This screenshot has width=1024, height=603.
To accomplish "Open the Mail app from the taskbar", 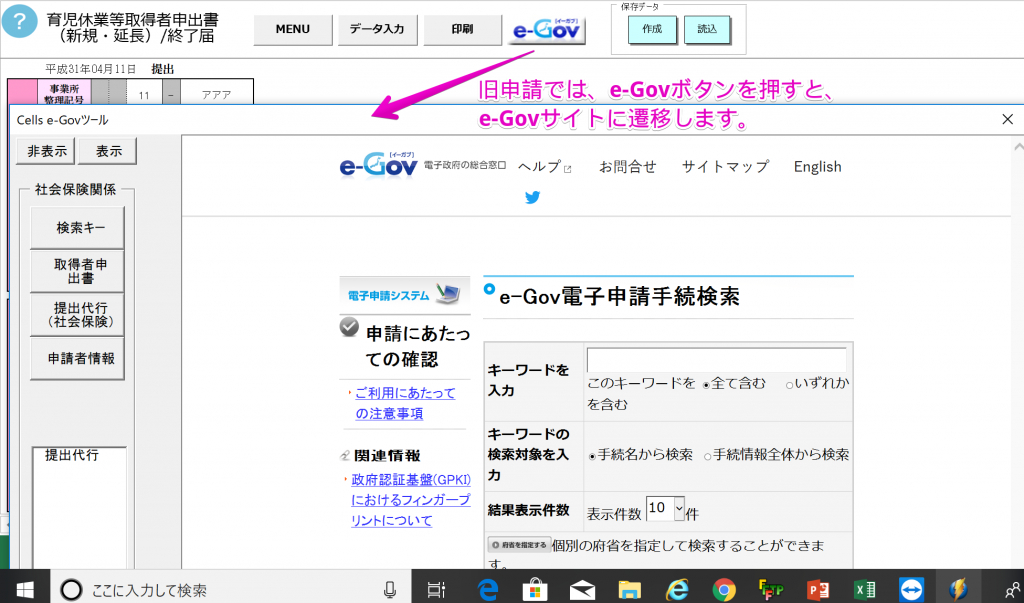I will 582,590.
